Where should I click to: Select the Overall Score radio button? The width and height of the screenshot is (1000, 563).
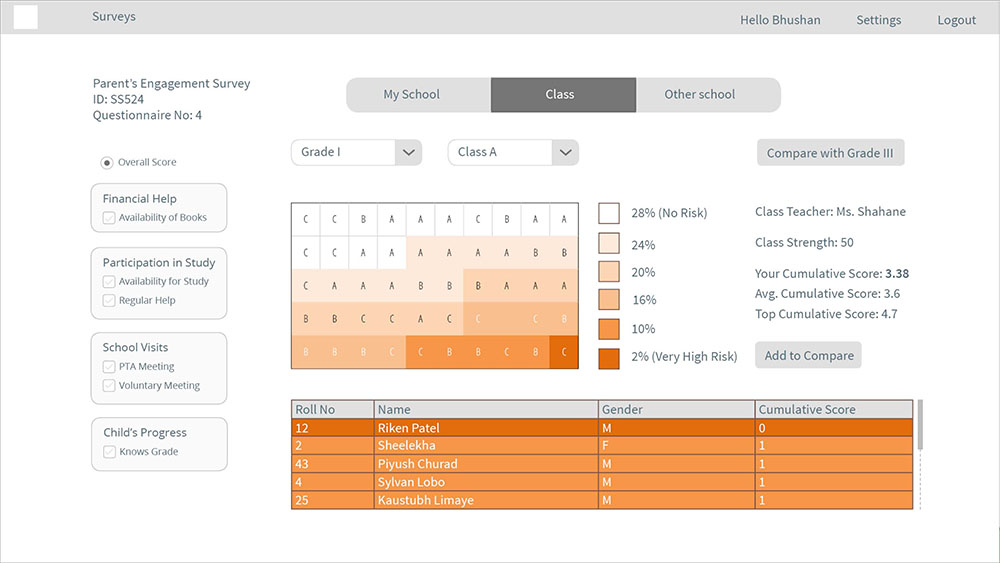point(107,163)
